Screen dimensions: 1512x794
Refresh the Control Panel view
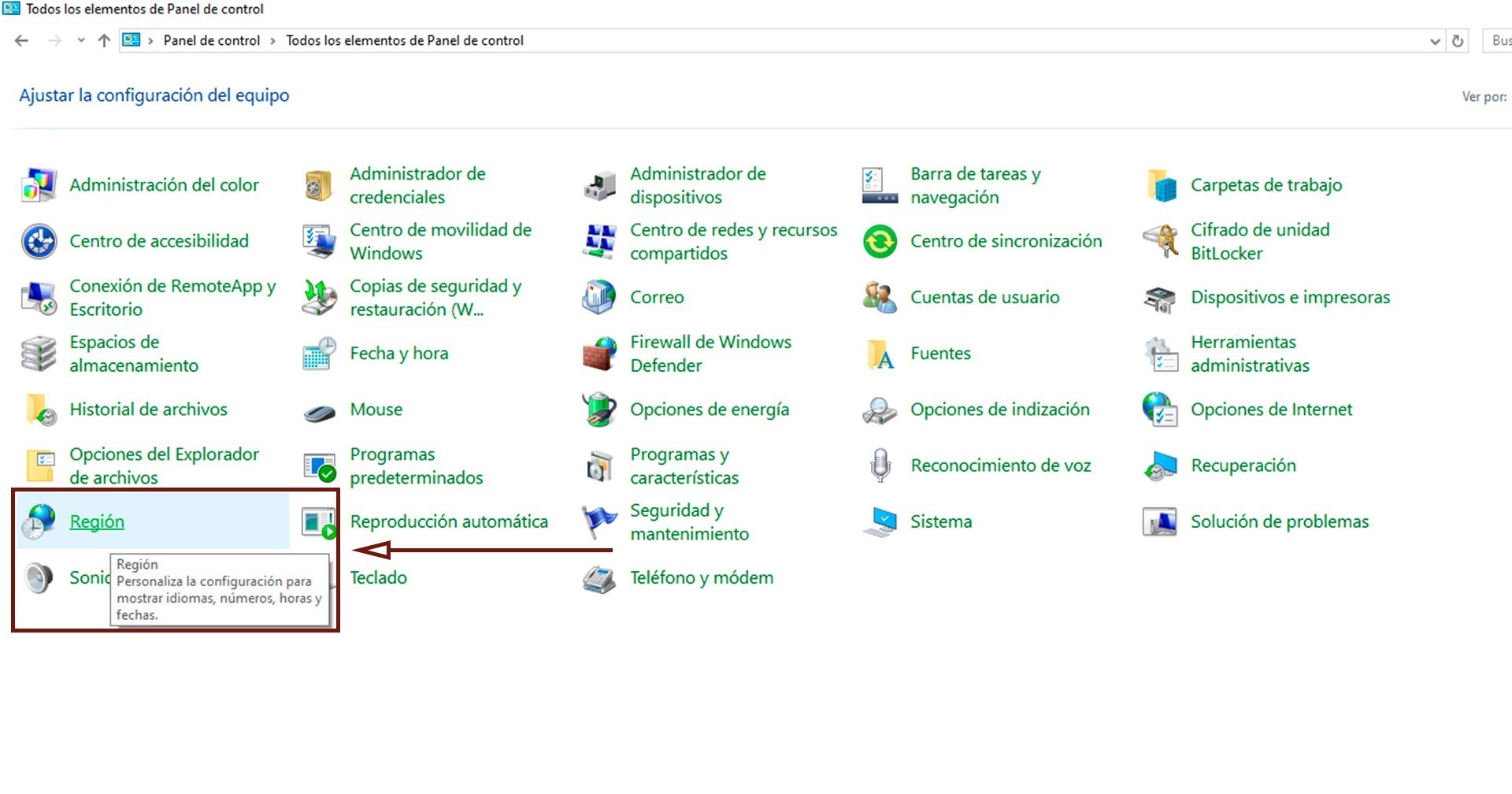tap(1458, 41)
